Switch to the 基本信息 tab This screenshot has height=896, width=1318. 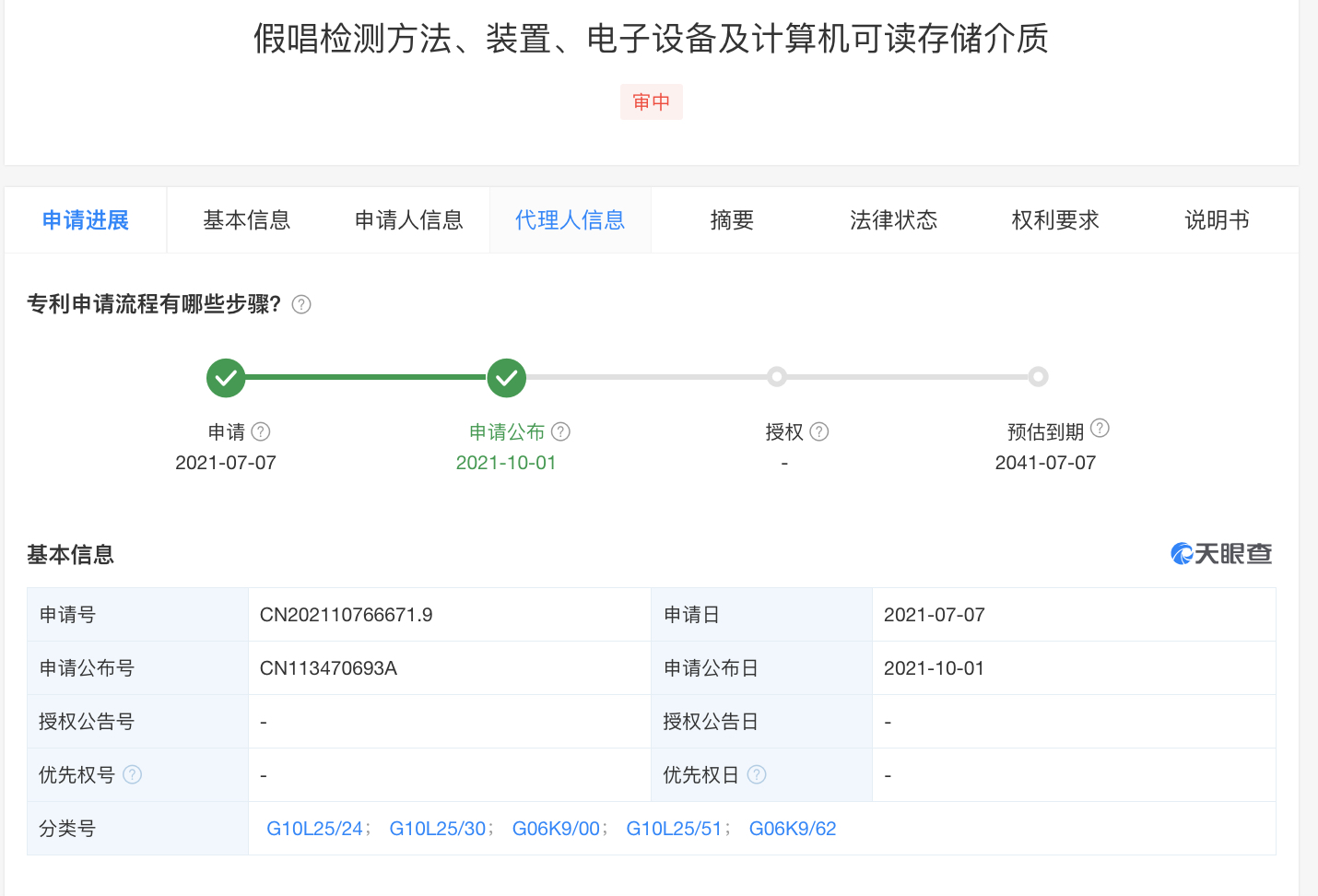click(246, 220)
